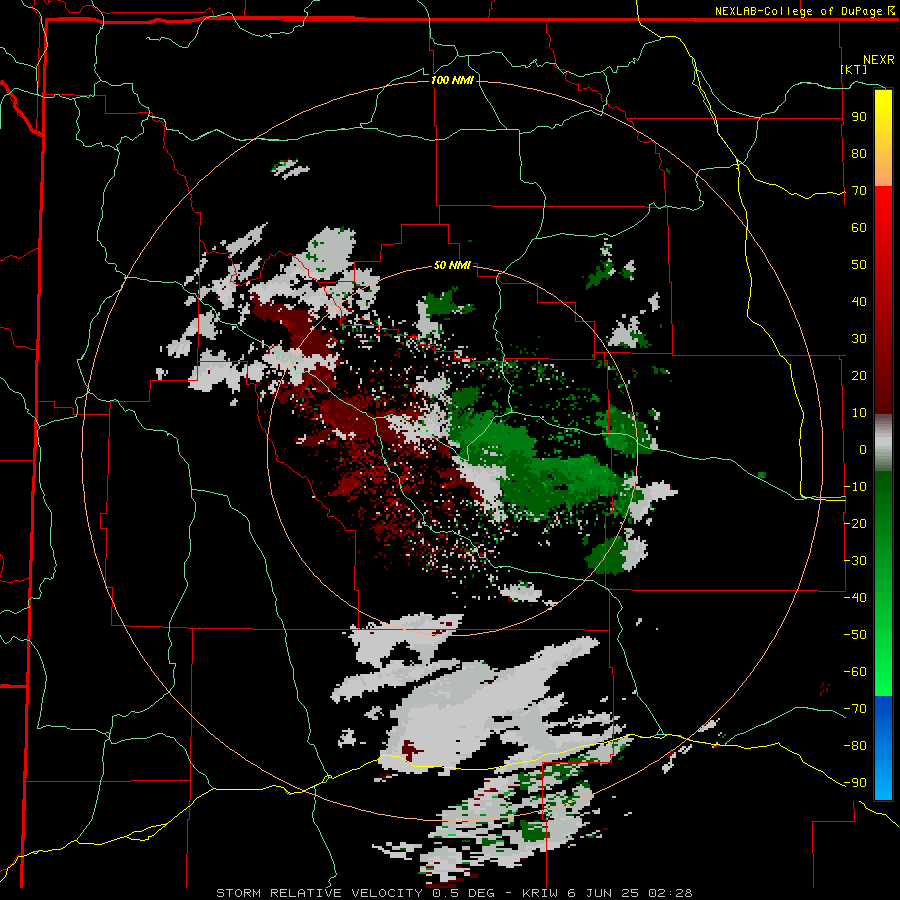Image resolution: width=900 pixels, height=900 pixels.
Task: Click the -80 value on the velocity scale
Action: [855, 746]
